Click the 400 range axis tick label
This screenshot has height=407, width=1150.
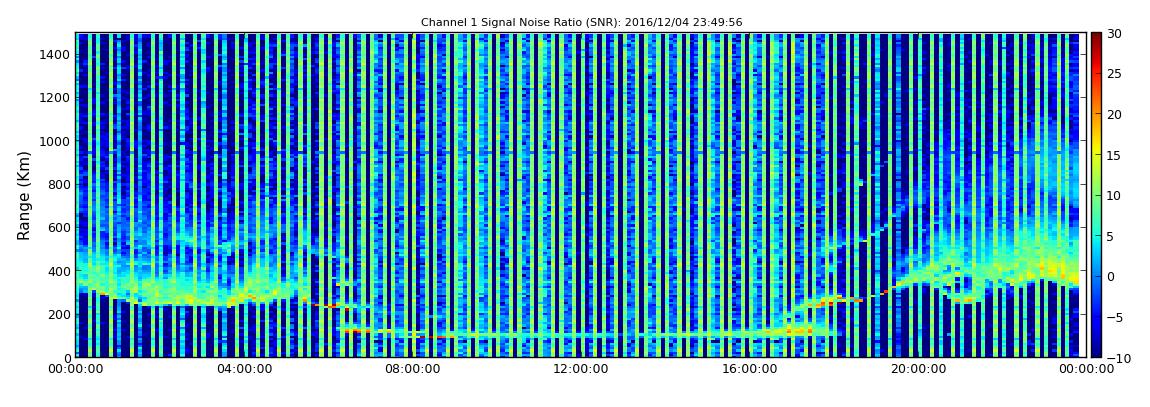[x=59, y=271]
